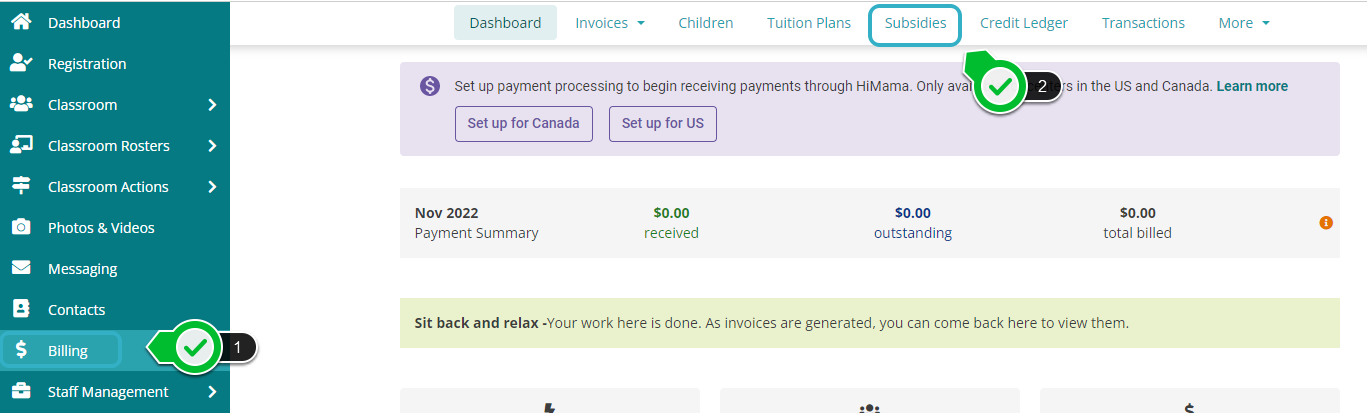1367x413 pixels.
Task: Click the Photos & Videos camera icon
Action: 20,227
